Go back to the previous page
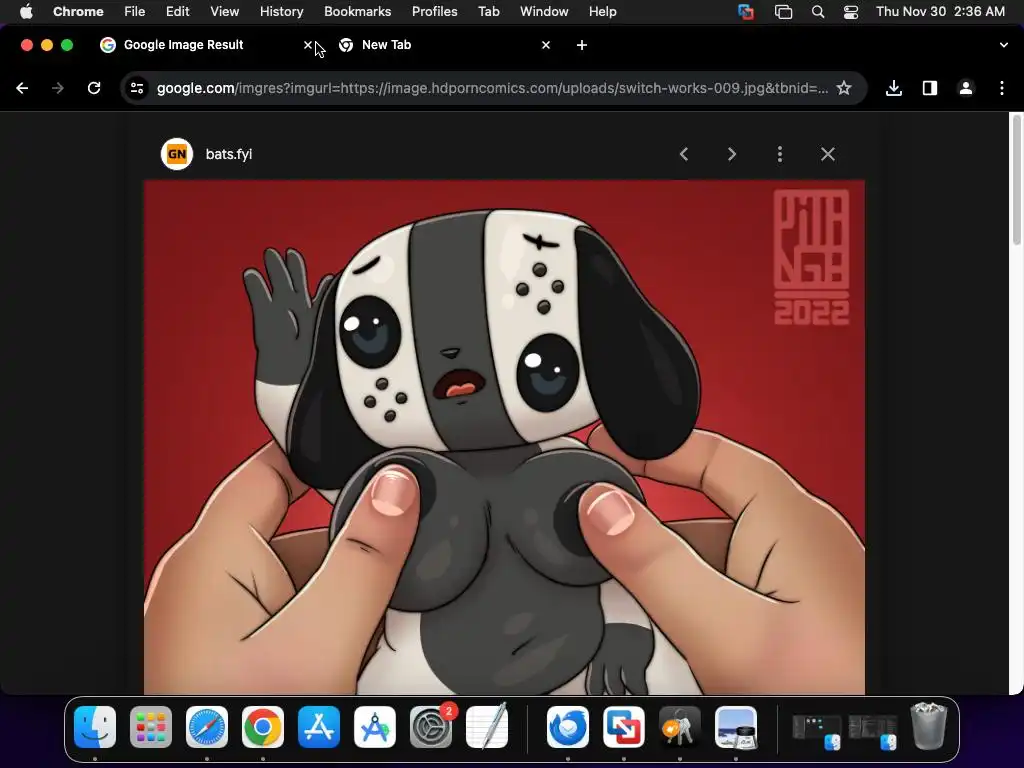This screenshot has height=768, width=1024. [22, 88]
